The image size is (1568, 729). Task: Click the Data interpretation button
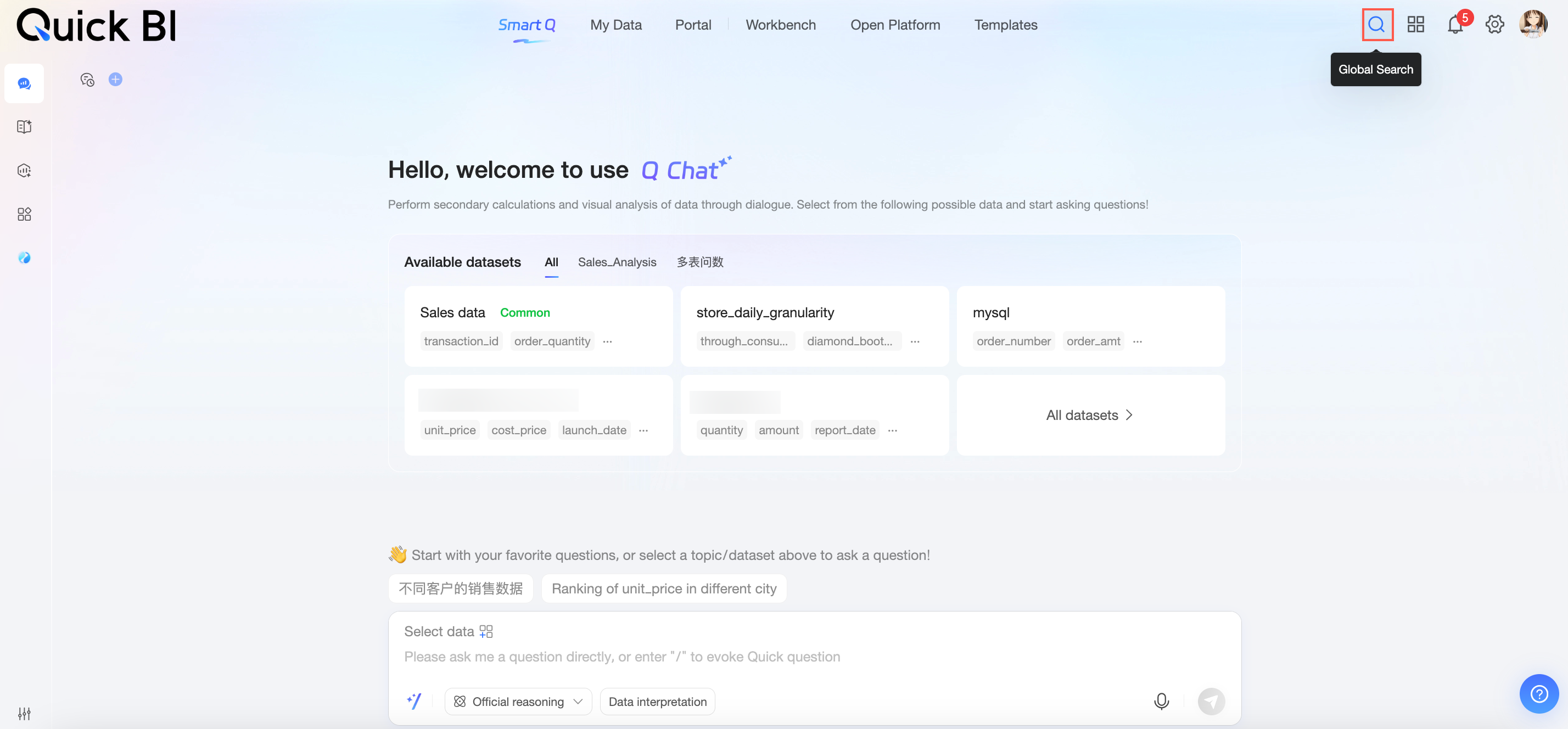coord(657,701)
